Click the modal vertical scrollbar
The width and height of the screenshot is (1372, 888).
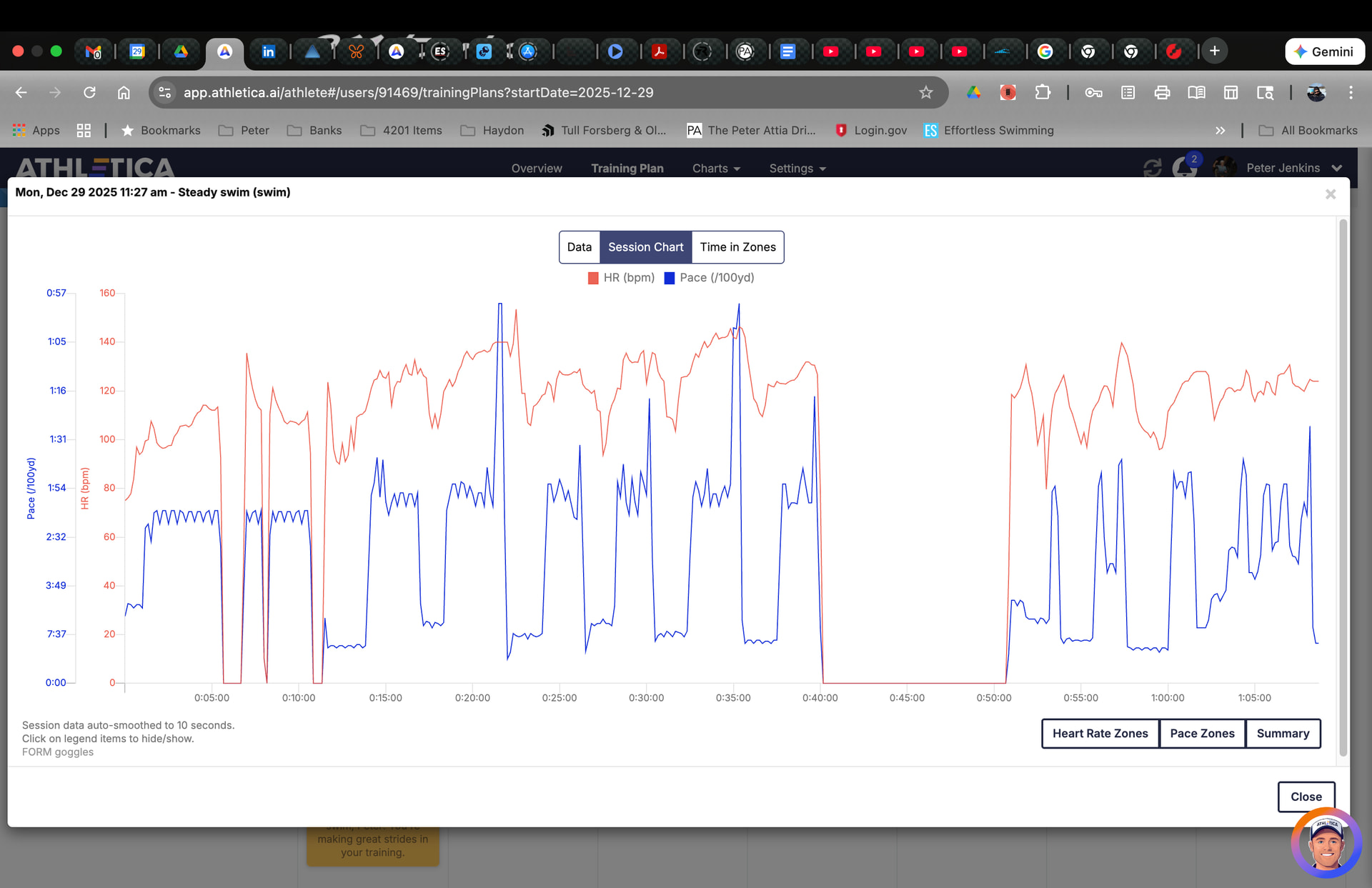1343,486
